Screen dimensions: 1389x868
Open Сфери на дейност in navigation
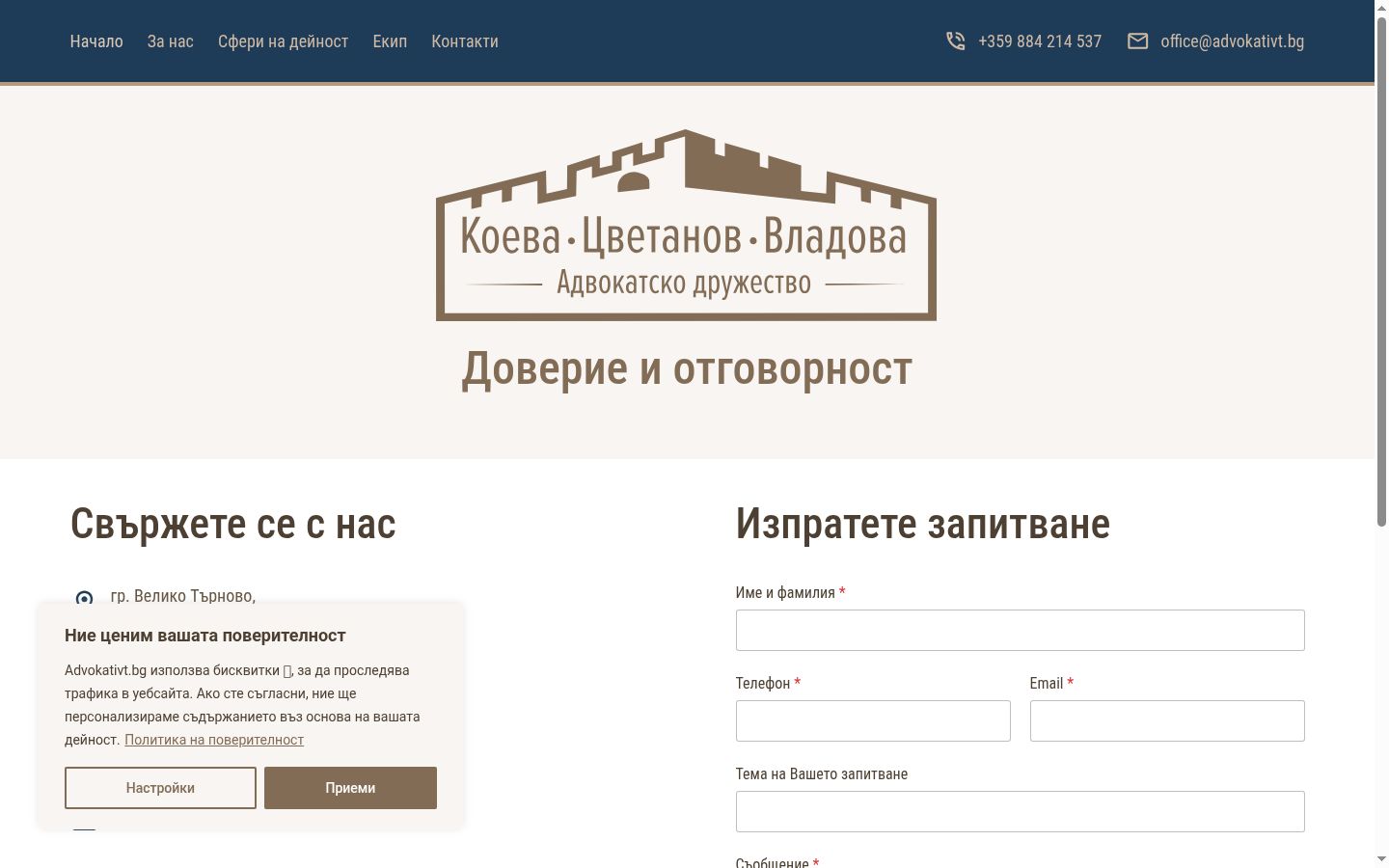click(x=283, y=41)
